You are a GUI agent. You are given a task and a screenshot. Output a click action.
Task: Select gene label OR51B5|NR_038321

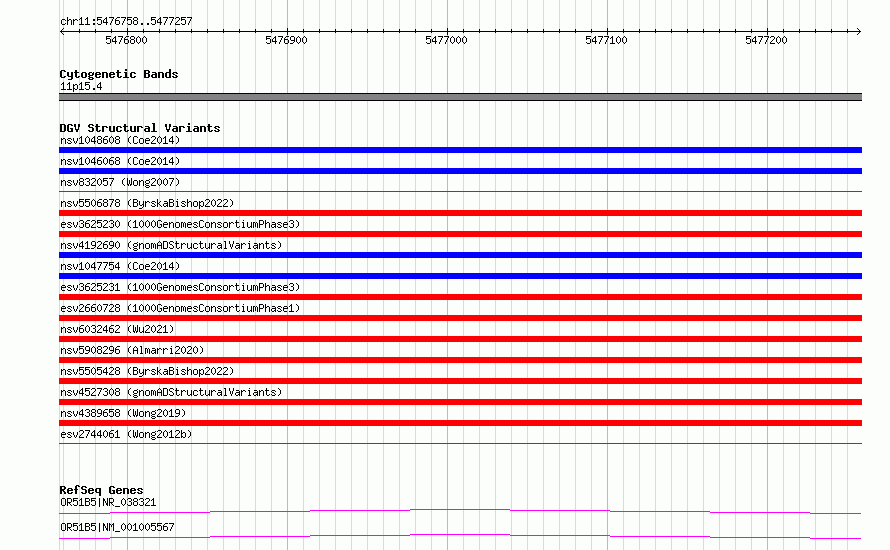[x=108, y=502]
